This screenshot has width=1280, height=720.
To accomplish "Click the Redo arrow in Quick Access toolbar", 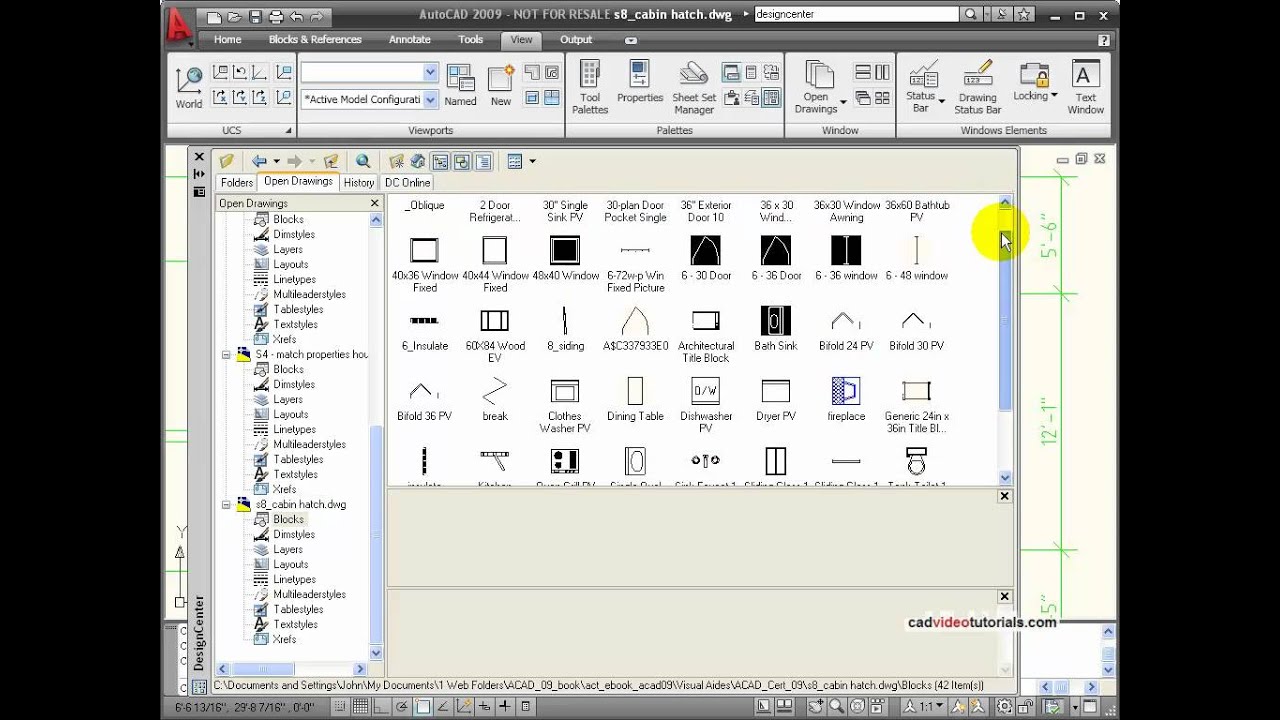I will click(x=316, y=16).
